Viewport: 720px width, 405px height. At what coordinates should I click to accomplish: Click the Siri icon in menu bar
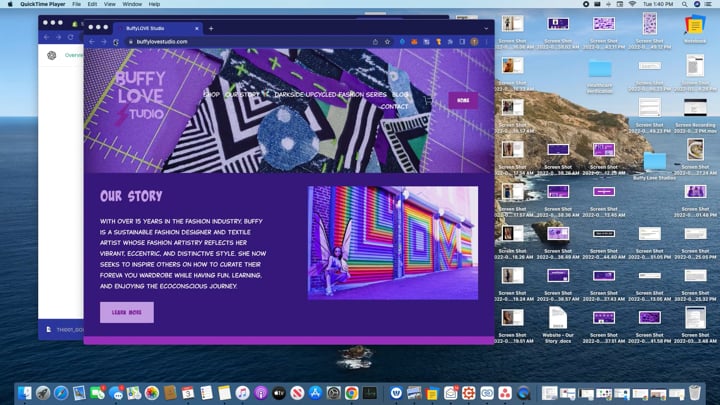click(697, 4)
